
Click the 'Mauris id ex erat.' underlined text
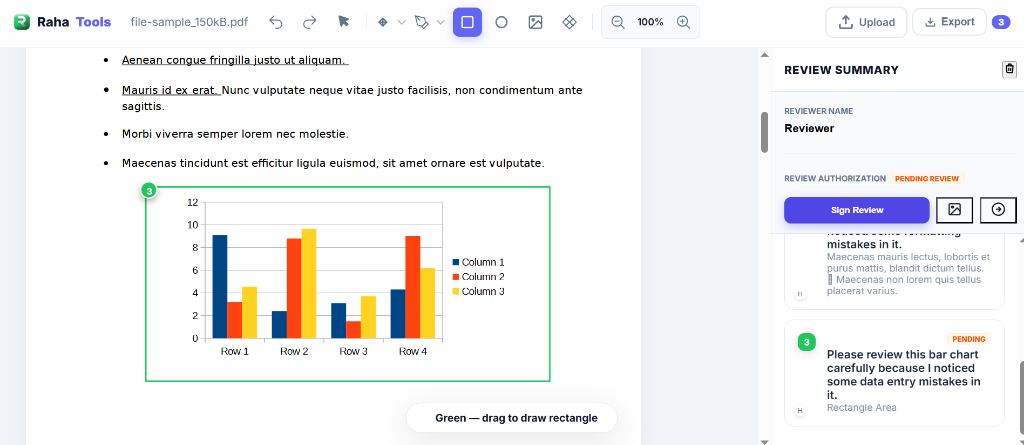(171, 90)
